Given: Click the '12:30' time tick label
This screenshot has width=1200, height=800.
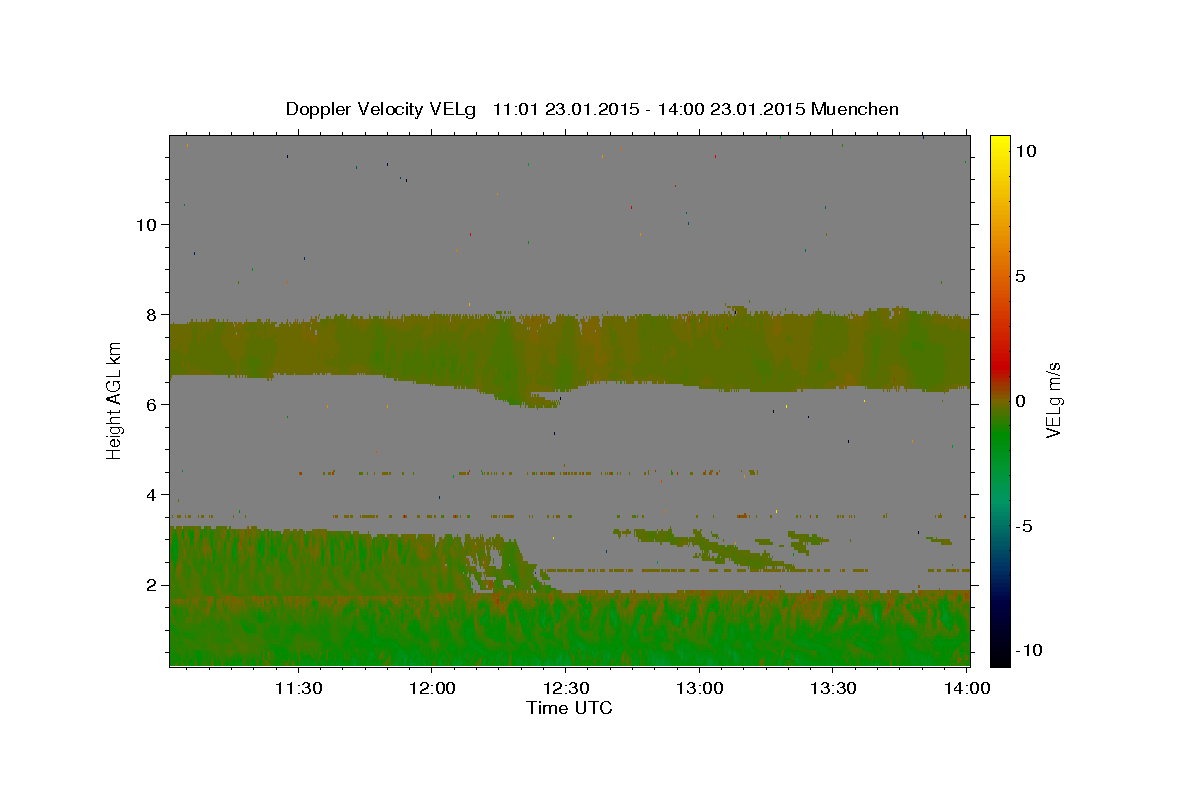Looking at the screenshot, I should point(565,688).
